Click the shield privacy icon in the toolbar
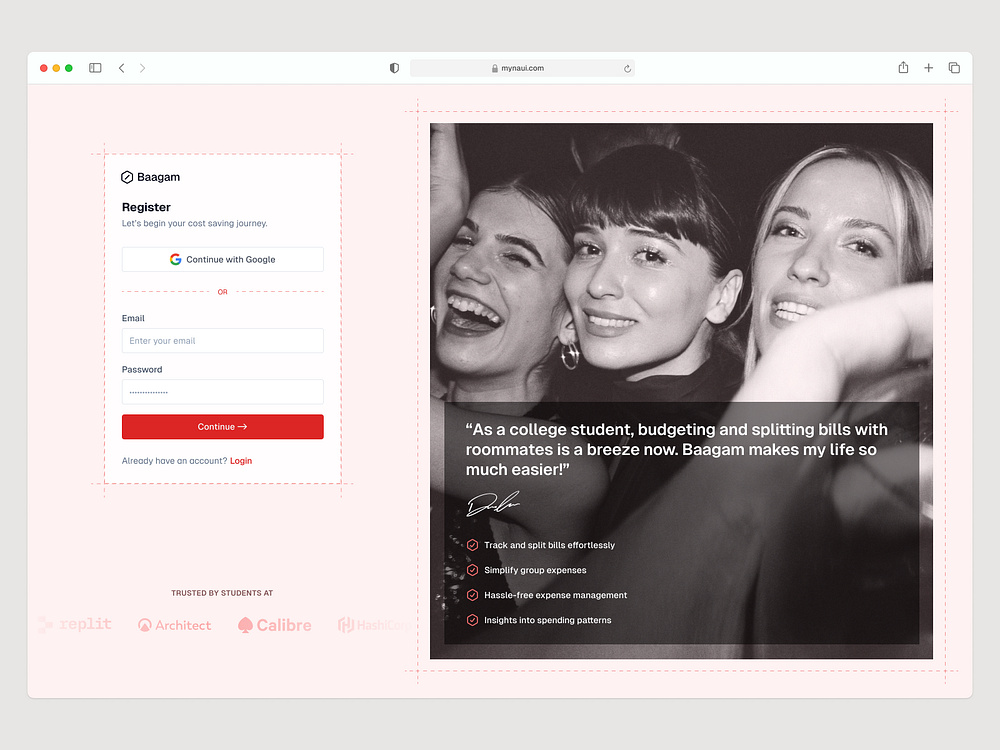This screenshot has height=750, width=1000. [394, 68]
